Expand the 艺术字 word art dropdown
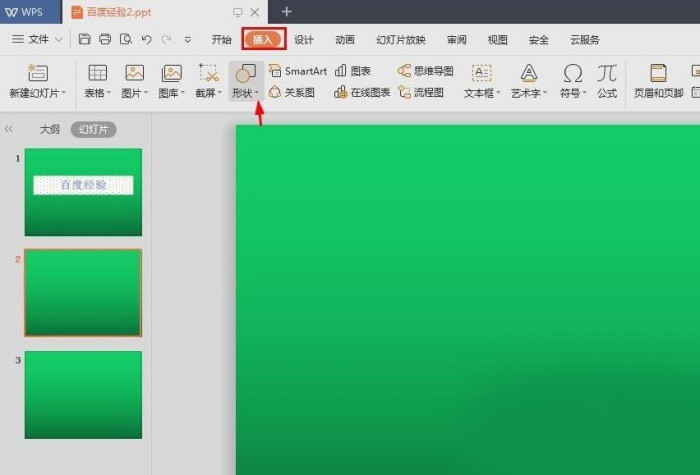The height and width of the screenshot is (475, 700). click(x=545, y=93)
